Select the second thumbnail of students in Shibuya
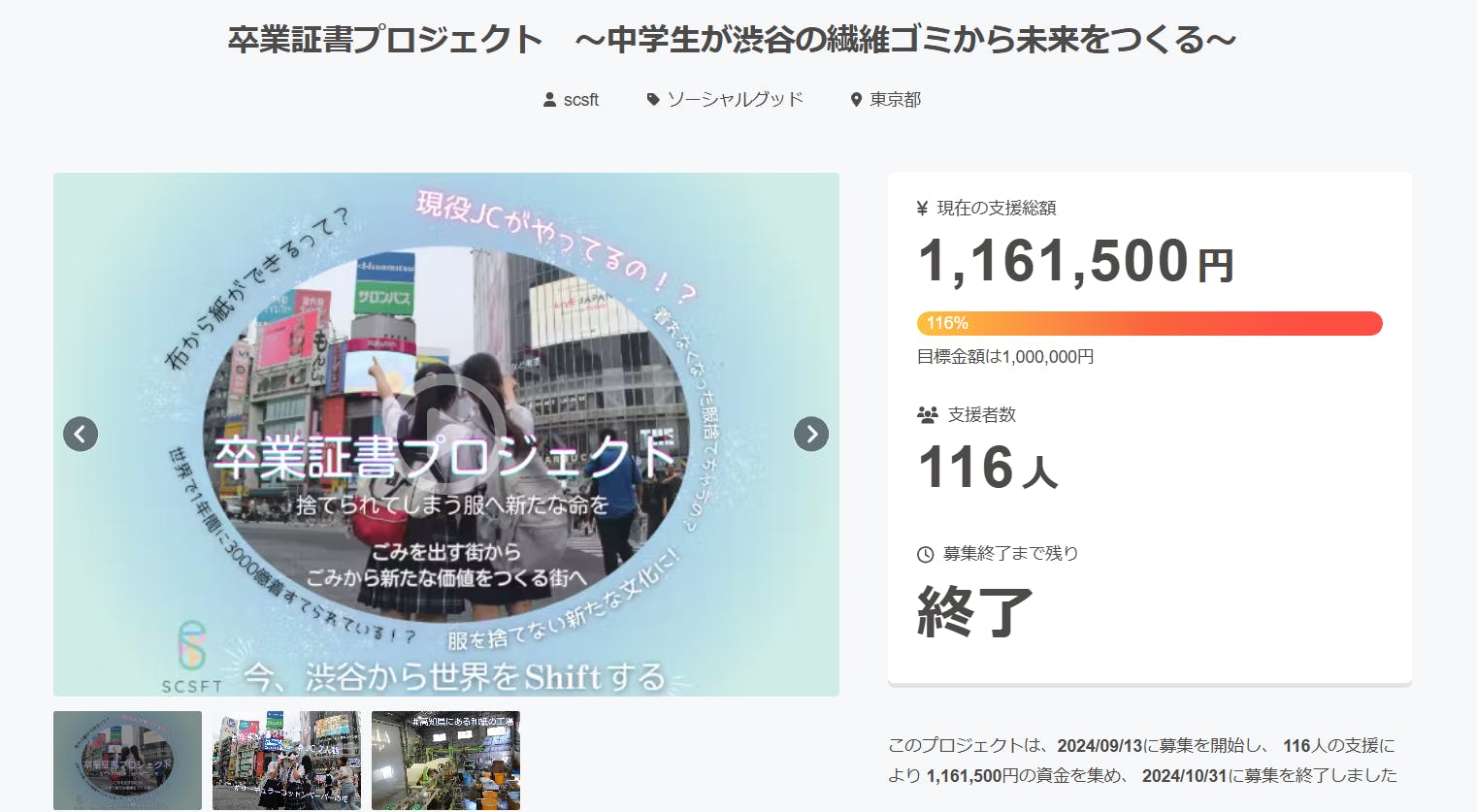Viewport: 1477px width, 812px height. click(286, 760)
